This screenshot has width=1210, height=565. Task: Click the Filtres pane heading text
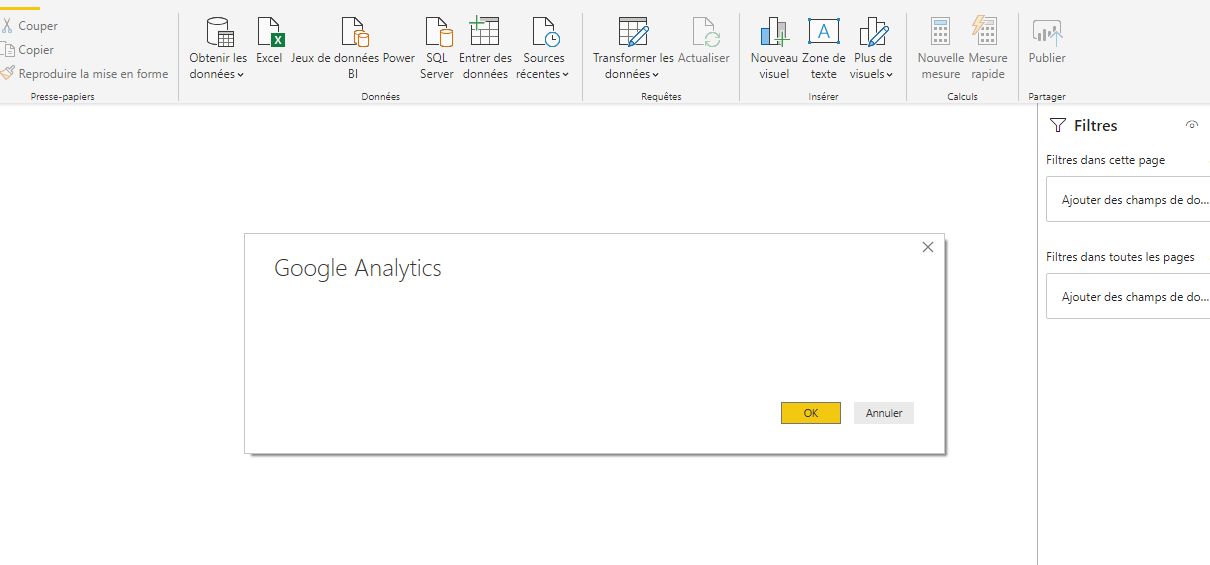coord(1095,126)
